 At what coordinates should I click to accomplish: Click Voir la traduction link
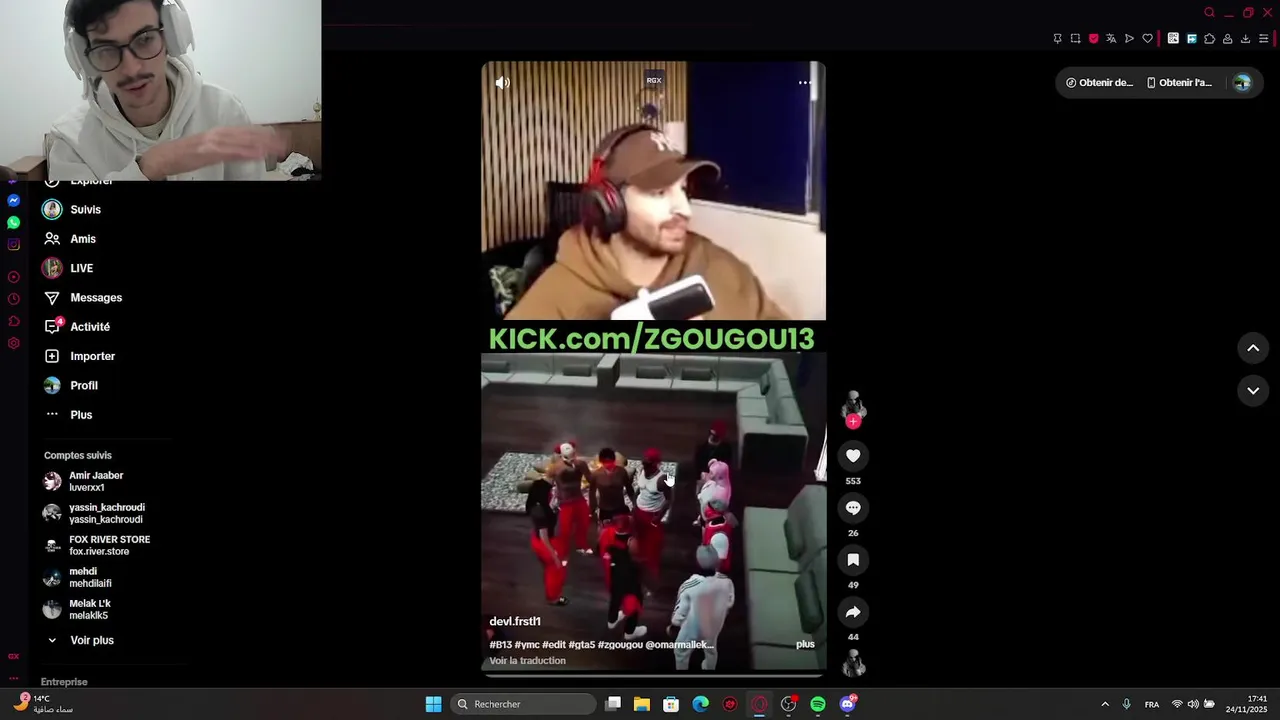tap(527, 661)
